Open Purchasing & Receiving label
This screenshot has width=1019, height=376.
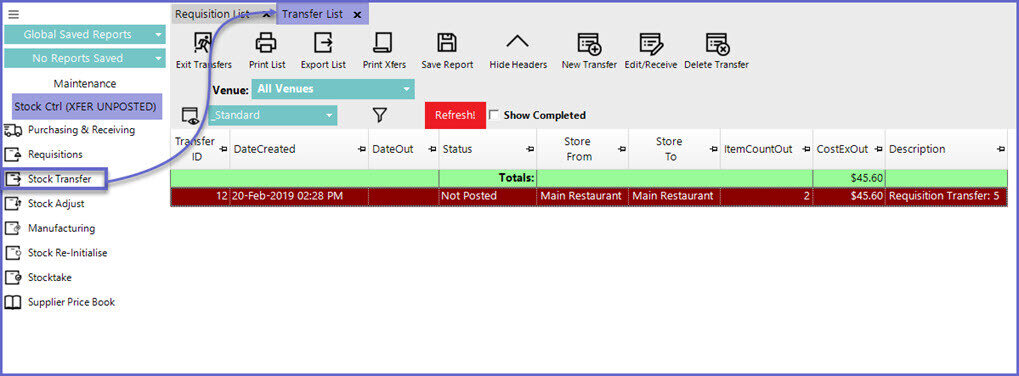coord(81,130)
